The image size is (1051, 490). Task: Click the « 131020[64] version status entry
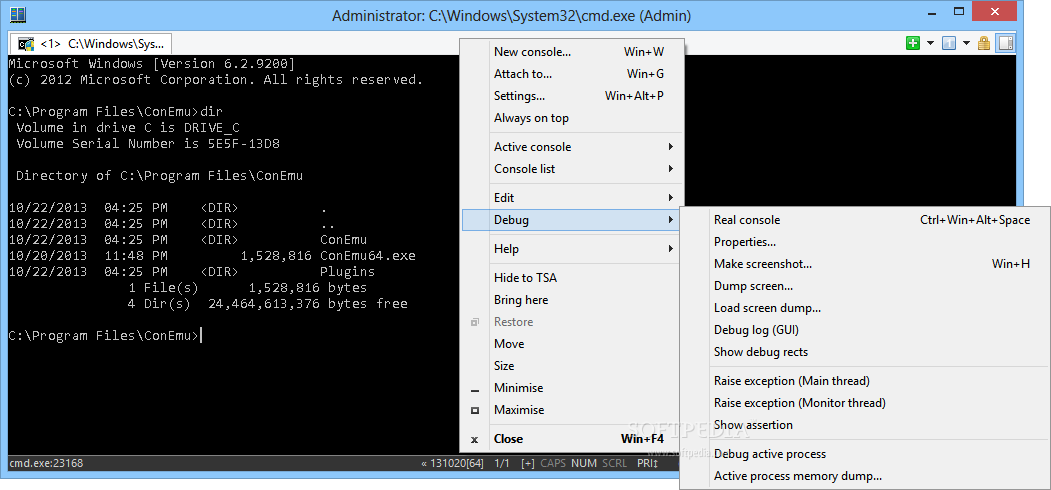point(452,463)
